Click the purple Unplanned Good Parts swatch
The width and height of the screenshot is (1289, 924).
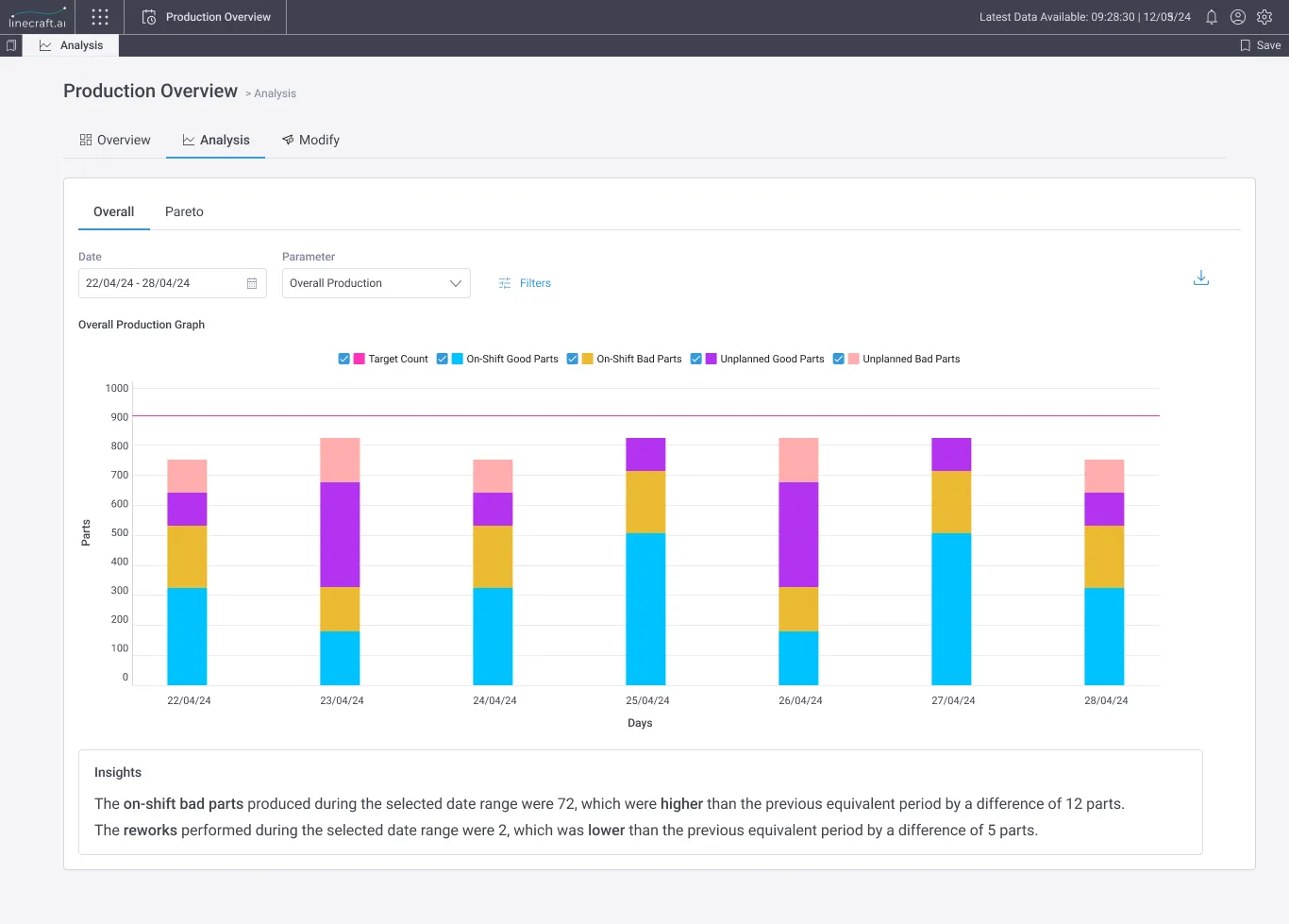[x=711, y=359]
